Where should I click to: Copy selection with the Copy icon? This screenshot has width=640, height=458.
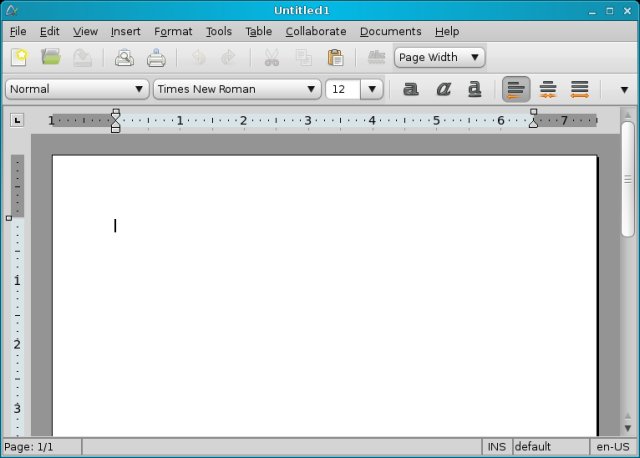coord(304,57)
